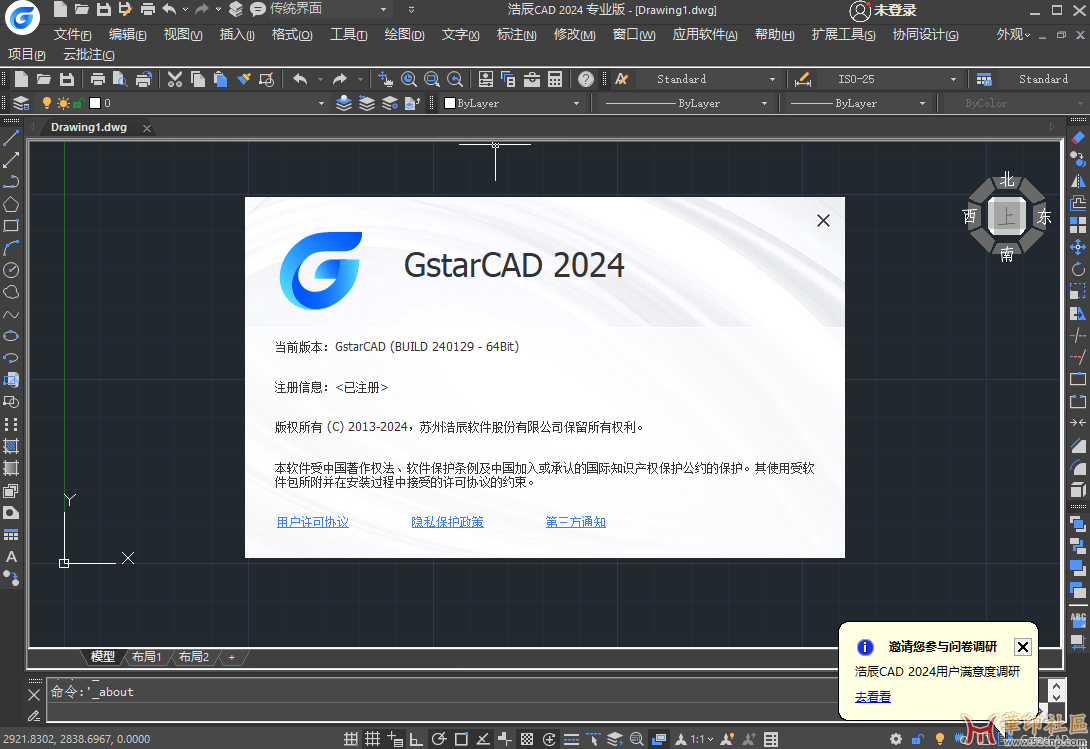Click the layer 0 white color swatch
The width and height of the screenshot is (1090, 749).
point(95,103)
